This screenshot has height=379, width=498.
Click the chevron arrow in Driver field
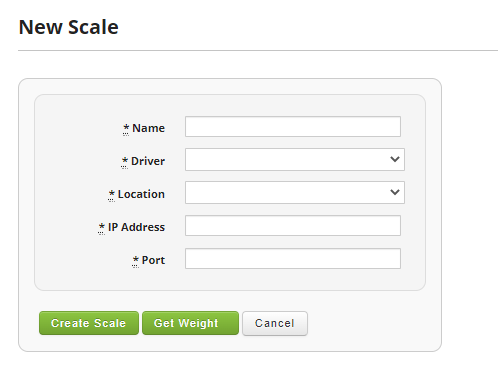click(x=395, y=159)
